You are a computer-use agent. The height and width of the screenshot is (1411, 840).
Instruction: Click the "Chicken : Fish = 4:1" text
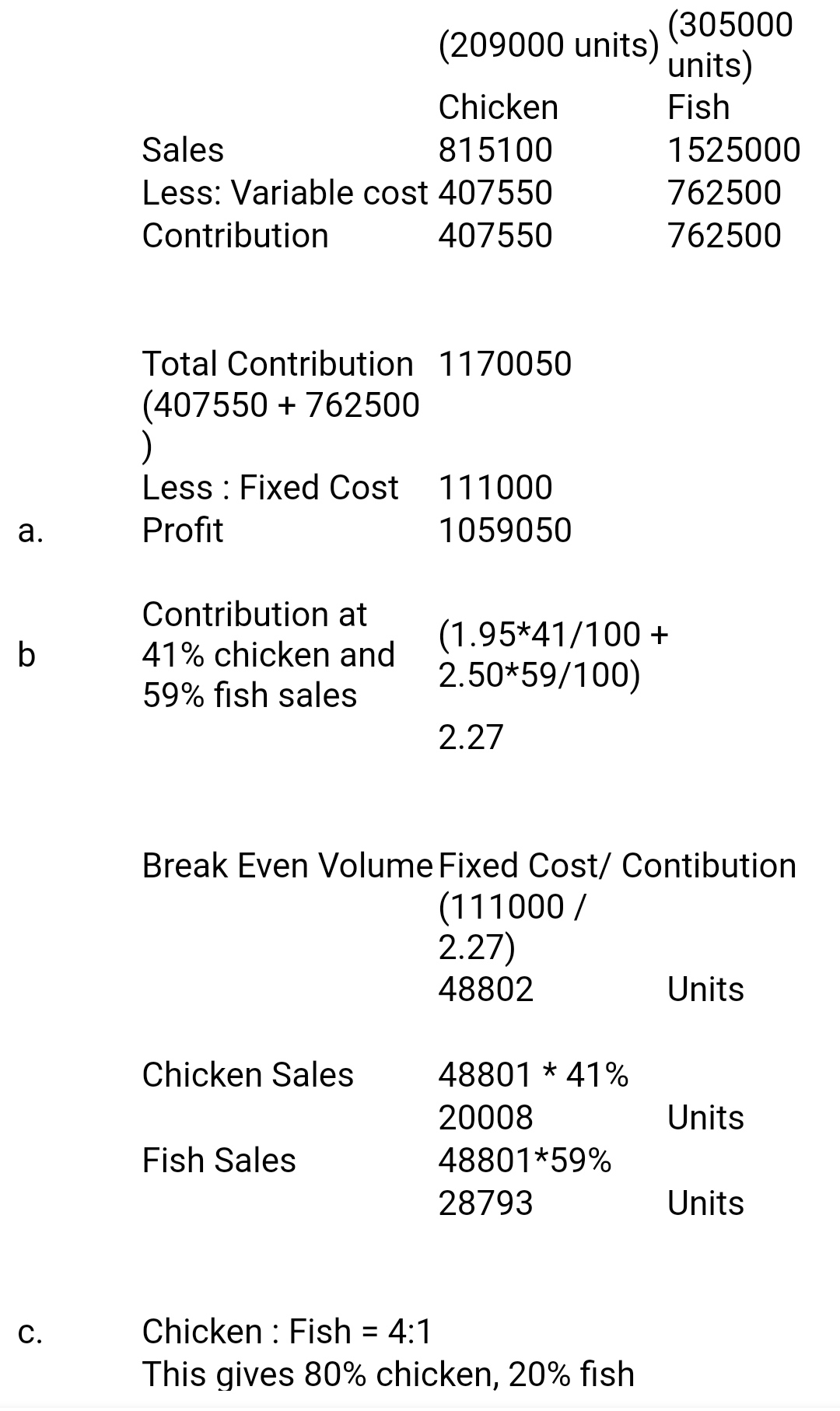(286, 1332)
